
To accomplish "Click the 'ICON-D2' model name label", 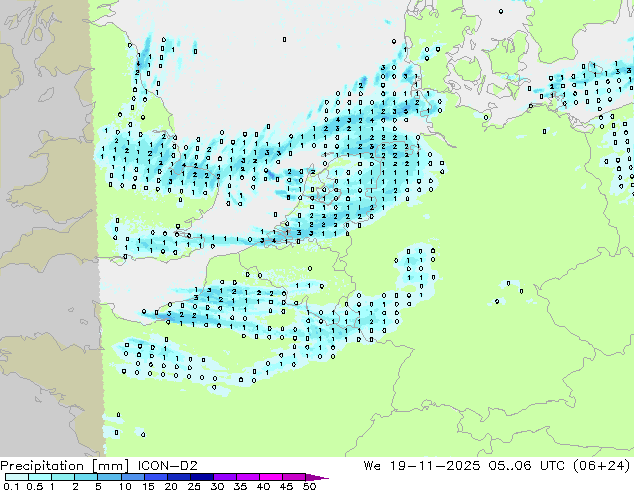I will tap(168, 466).
